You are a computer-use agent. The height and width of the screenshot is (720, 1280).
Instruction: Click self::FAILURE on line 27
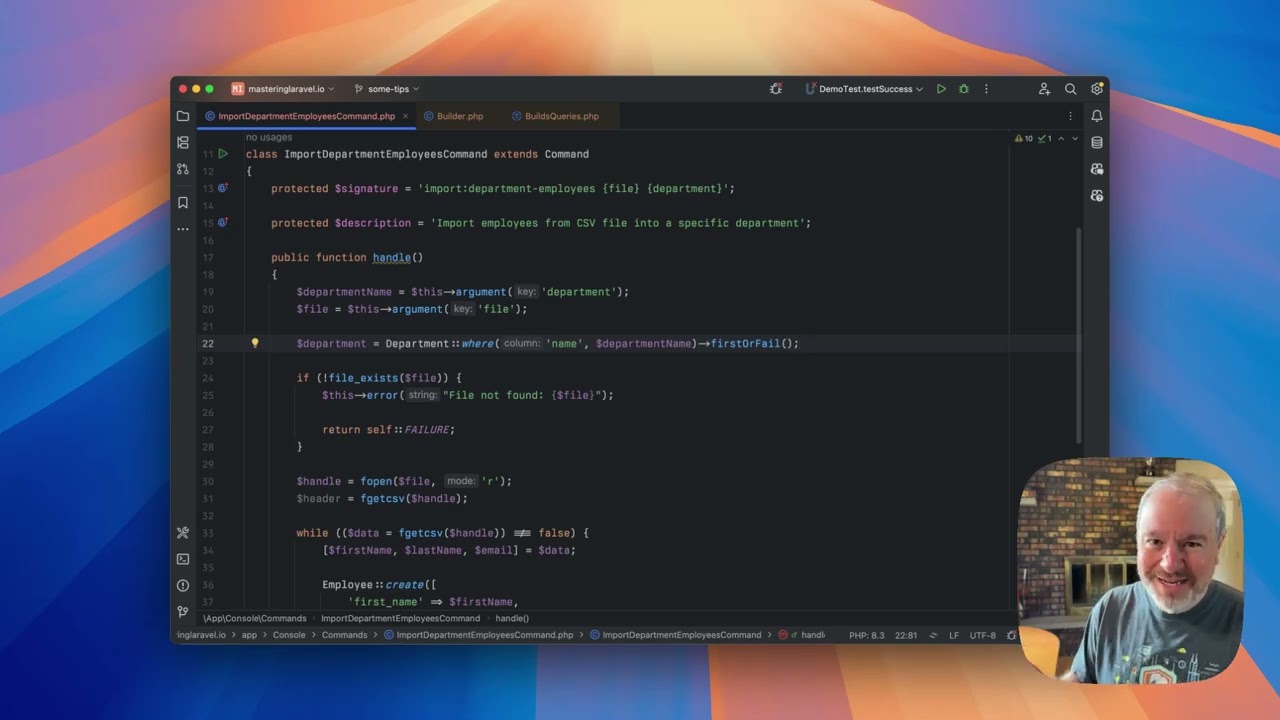tap(410, 429)
